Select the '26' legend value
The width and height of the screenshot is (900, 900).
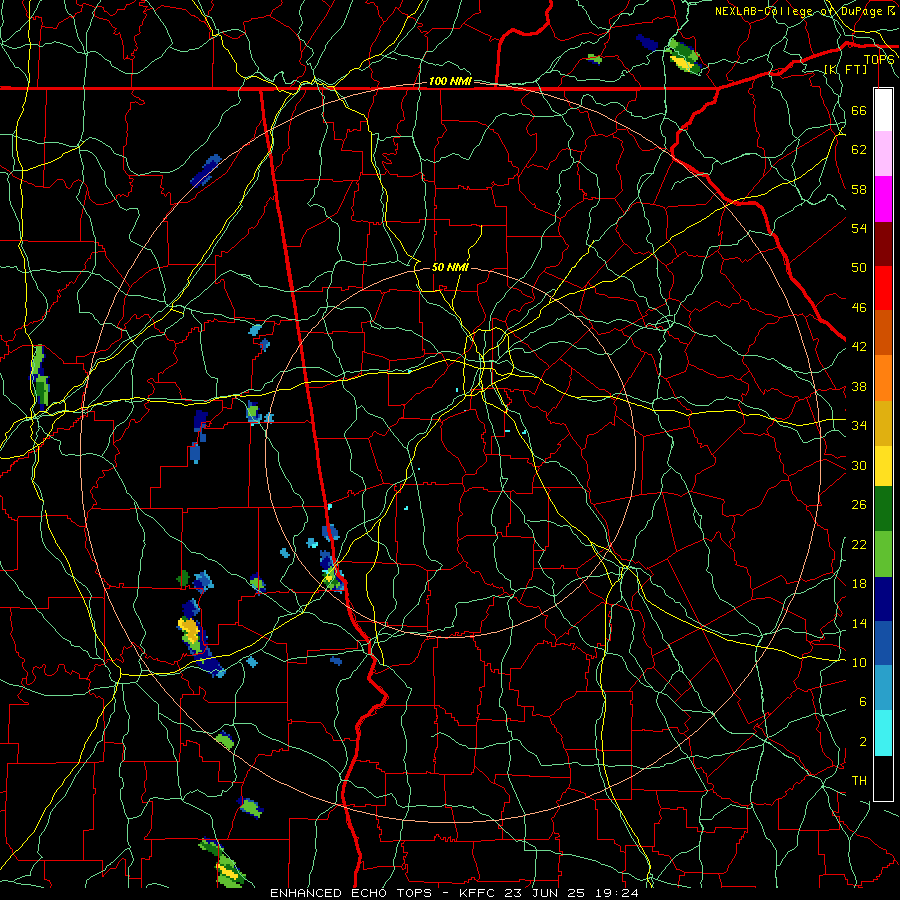tap(859, 505)
